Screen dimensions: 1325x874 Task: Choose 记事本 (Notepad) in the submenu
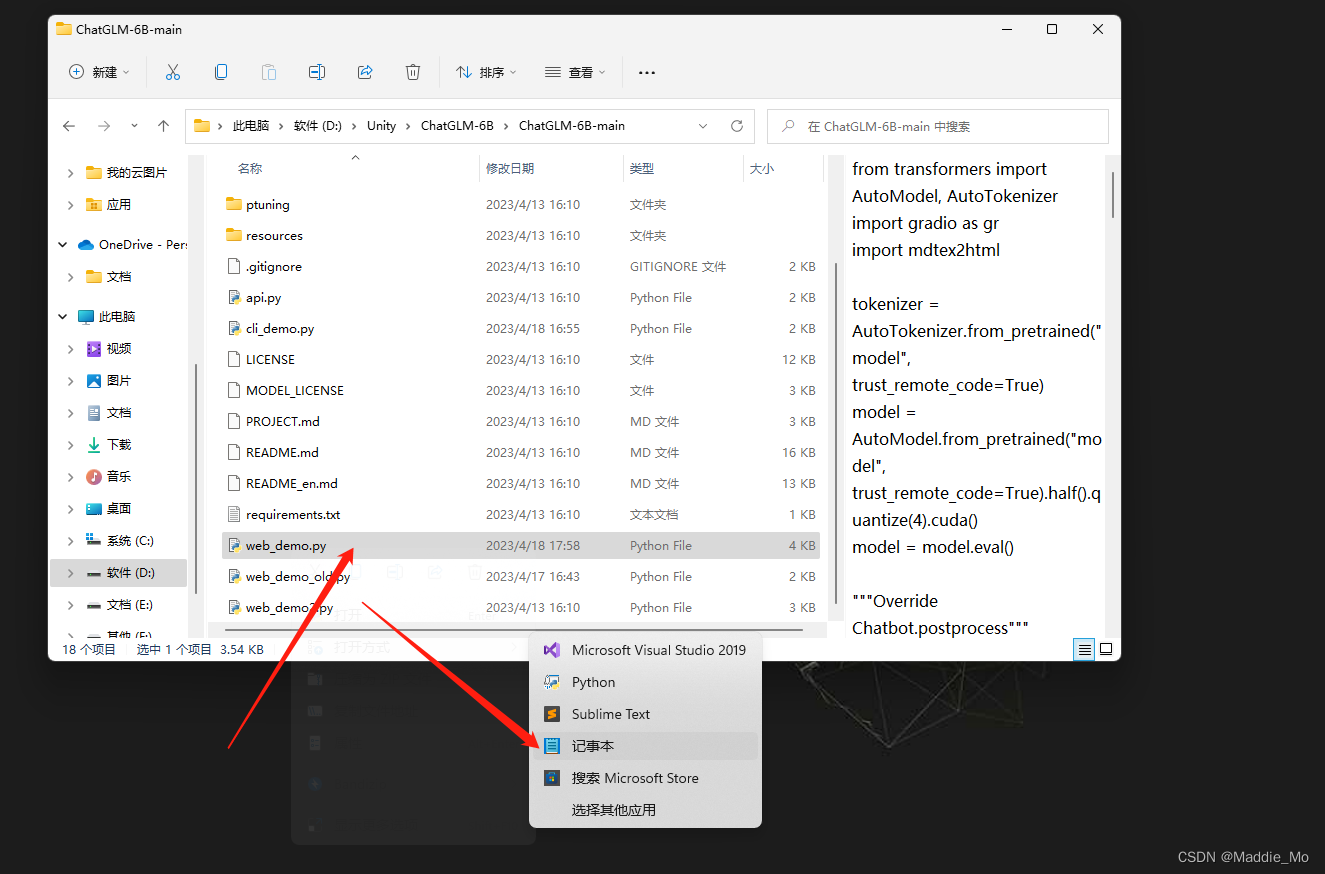pyautogui.click(x=645, y=746)
